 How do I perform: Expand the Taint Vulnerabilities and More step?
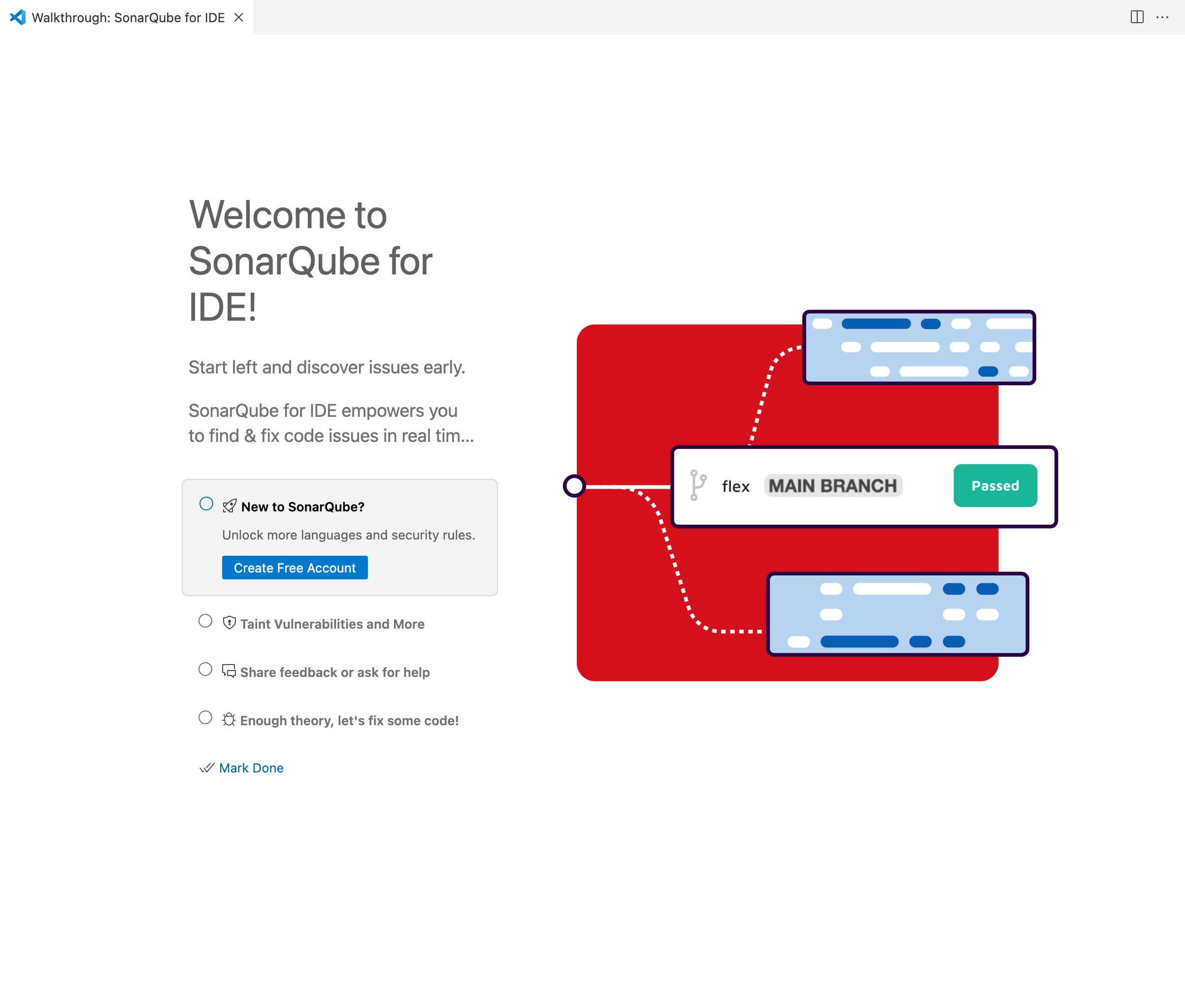point(332,624)
